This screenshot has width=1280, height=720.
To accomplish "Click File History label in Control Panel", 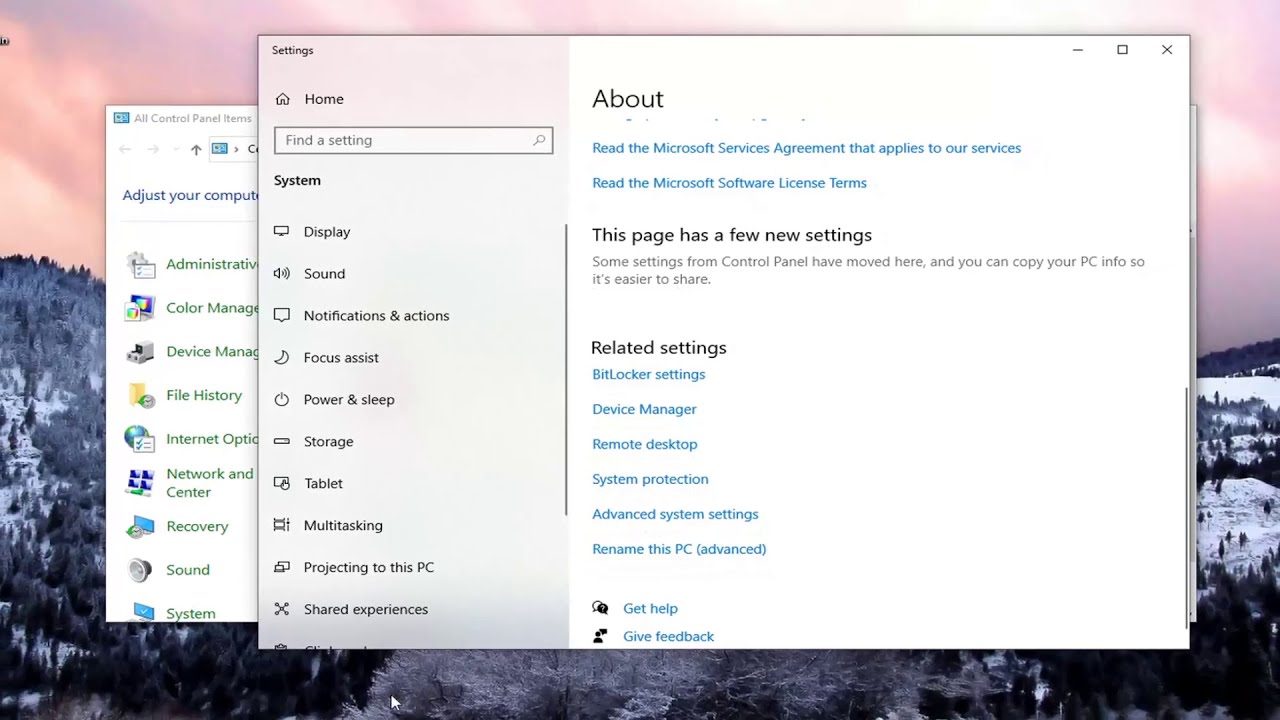I will click(x=204, y=395).
